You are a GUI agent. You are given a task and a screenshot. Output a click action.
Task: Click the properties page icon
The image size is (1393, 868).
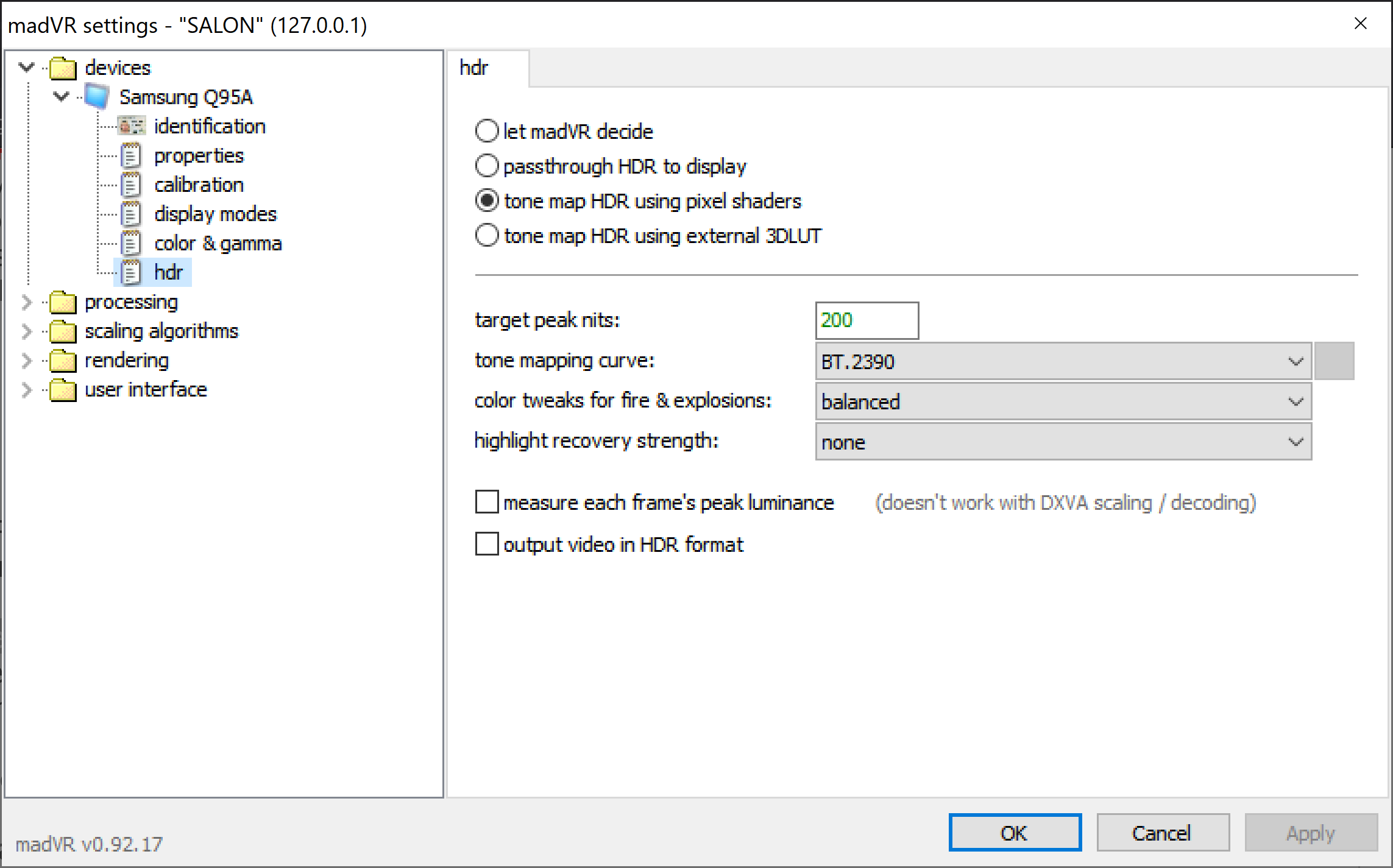tap(131, 155)
